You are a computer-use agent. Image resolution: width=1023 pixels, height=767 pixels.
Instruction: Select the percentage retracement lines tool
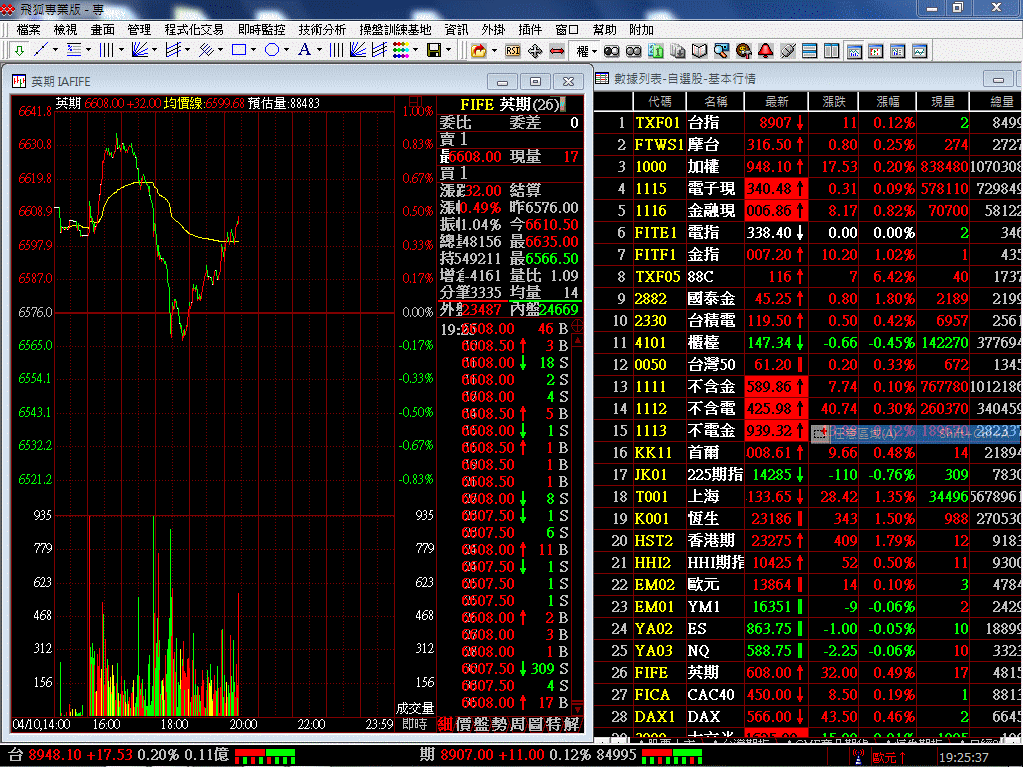click(74, 50)
